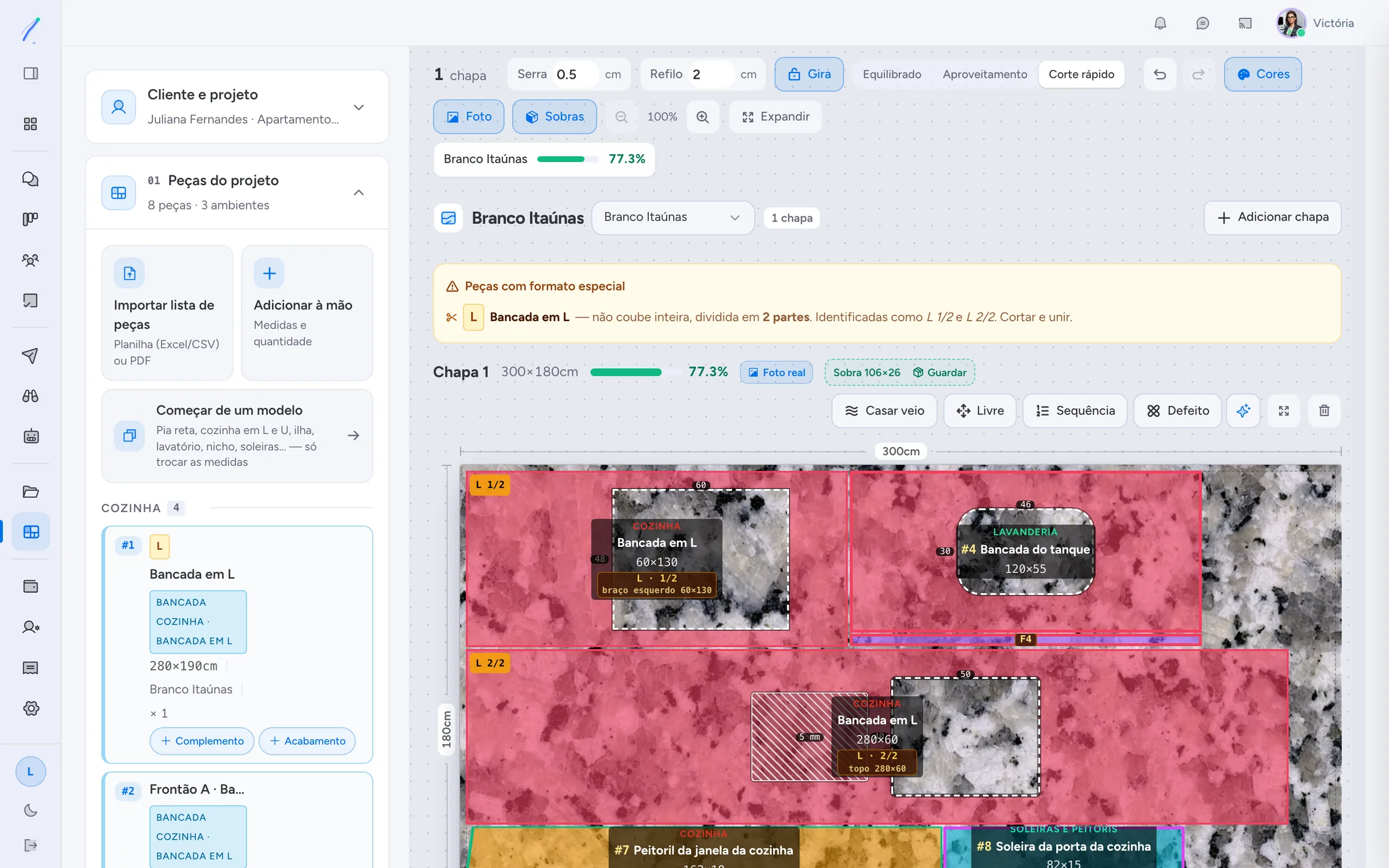Click the logout icon in sidebar
The height and width of the screenshot is (868, 1389).
tap(31, 845)
